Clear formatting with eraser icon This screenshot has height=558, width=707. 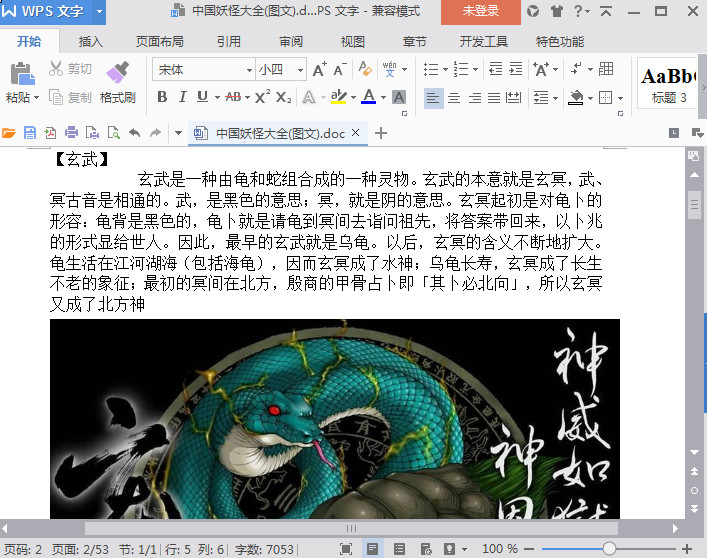[x=365, y=69]
